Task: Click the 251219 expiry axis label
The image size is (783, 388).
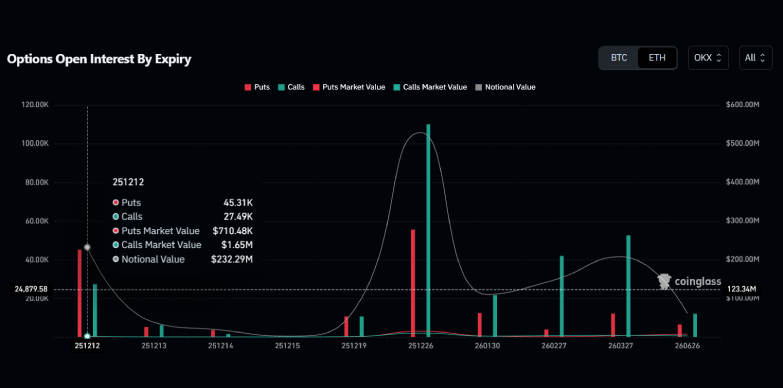Action: point(354,346)
